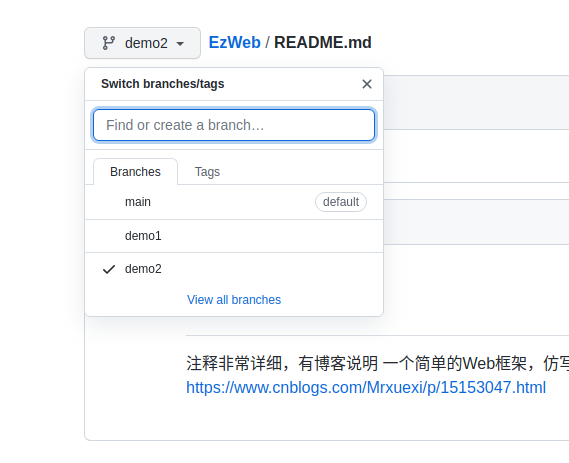Click the README.md file name in breadcrumb
This screenshot has height=463, width=569.
point(323,42)
